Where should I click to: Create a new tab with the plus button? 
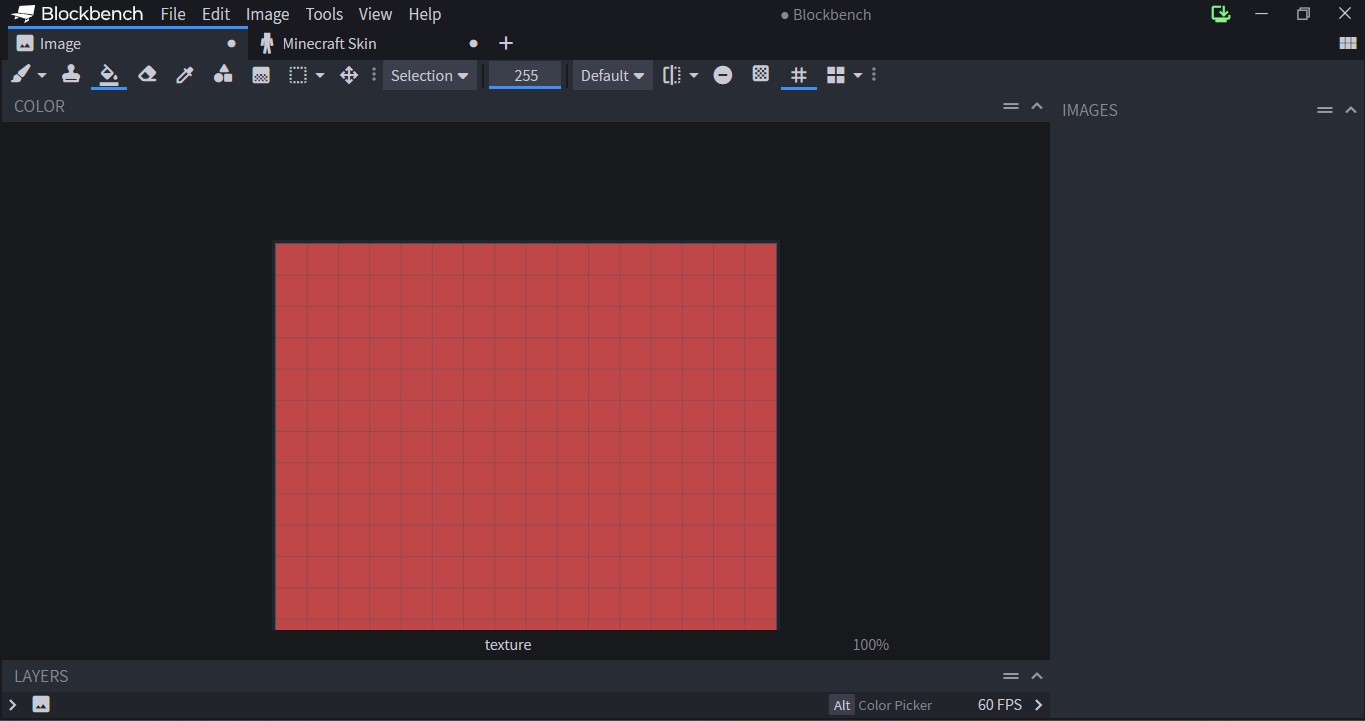click(506, 43)
